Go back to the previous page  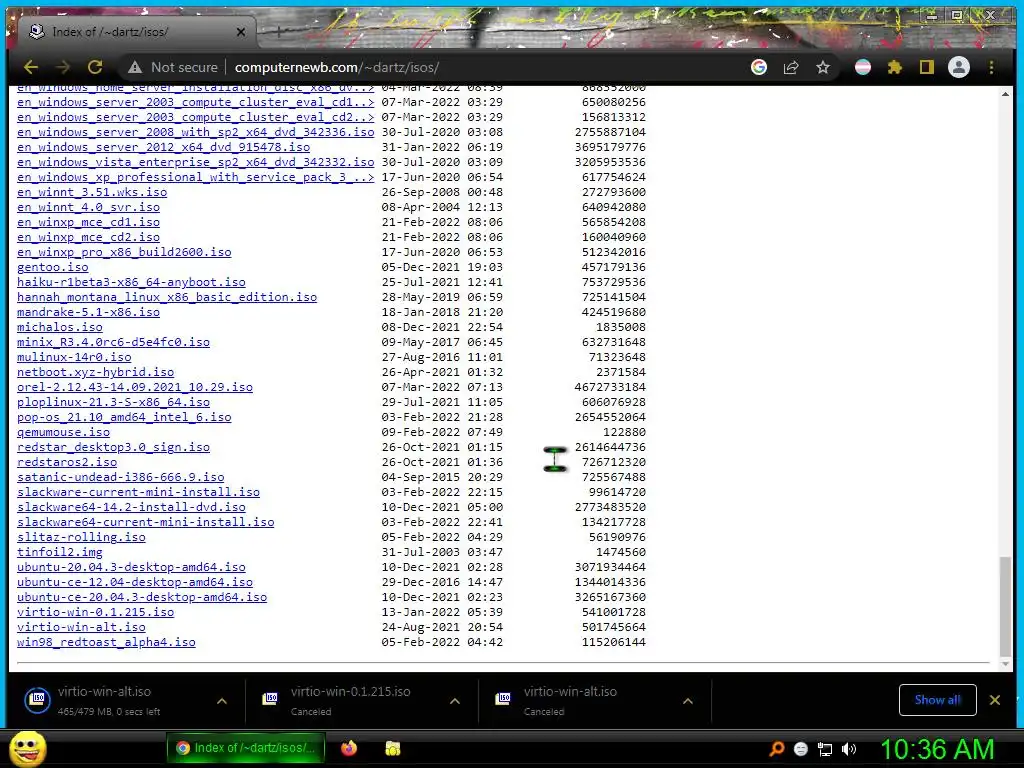(31, 67)
